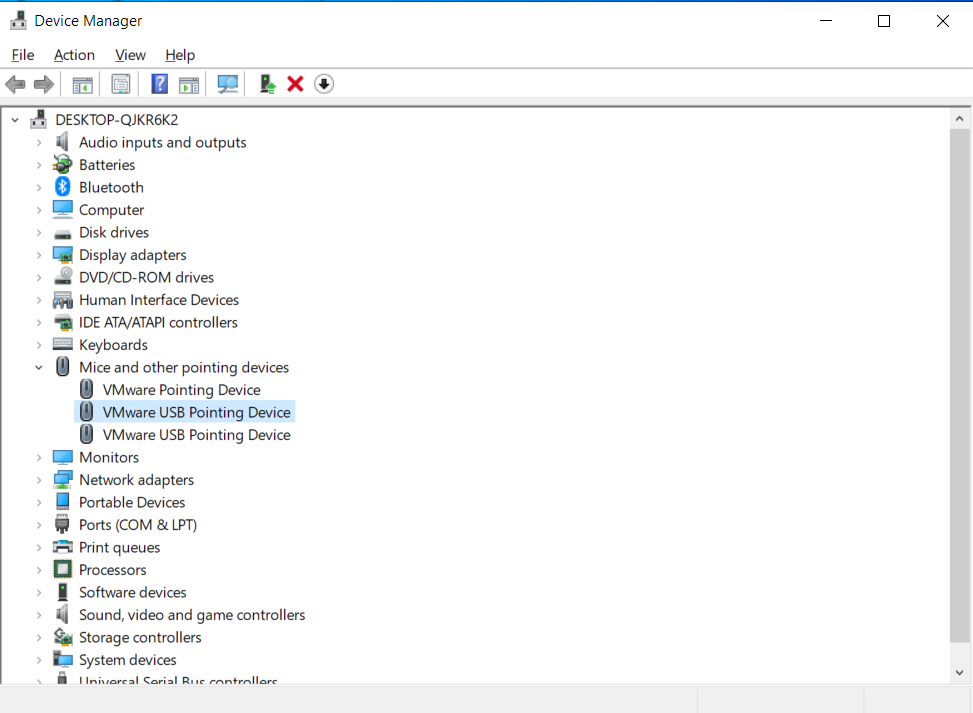
Task: Click the Device Manager title bar icon
Action: [19, 20]
